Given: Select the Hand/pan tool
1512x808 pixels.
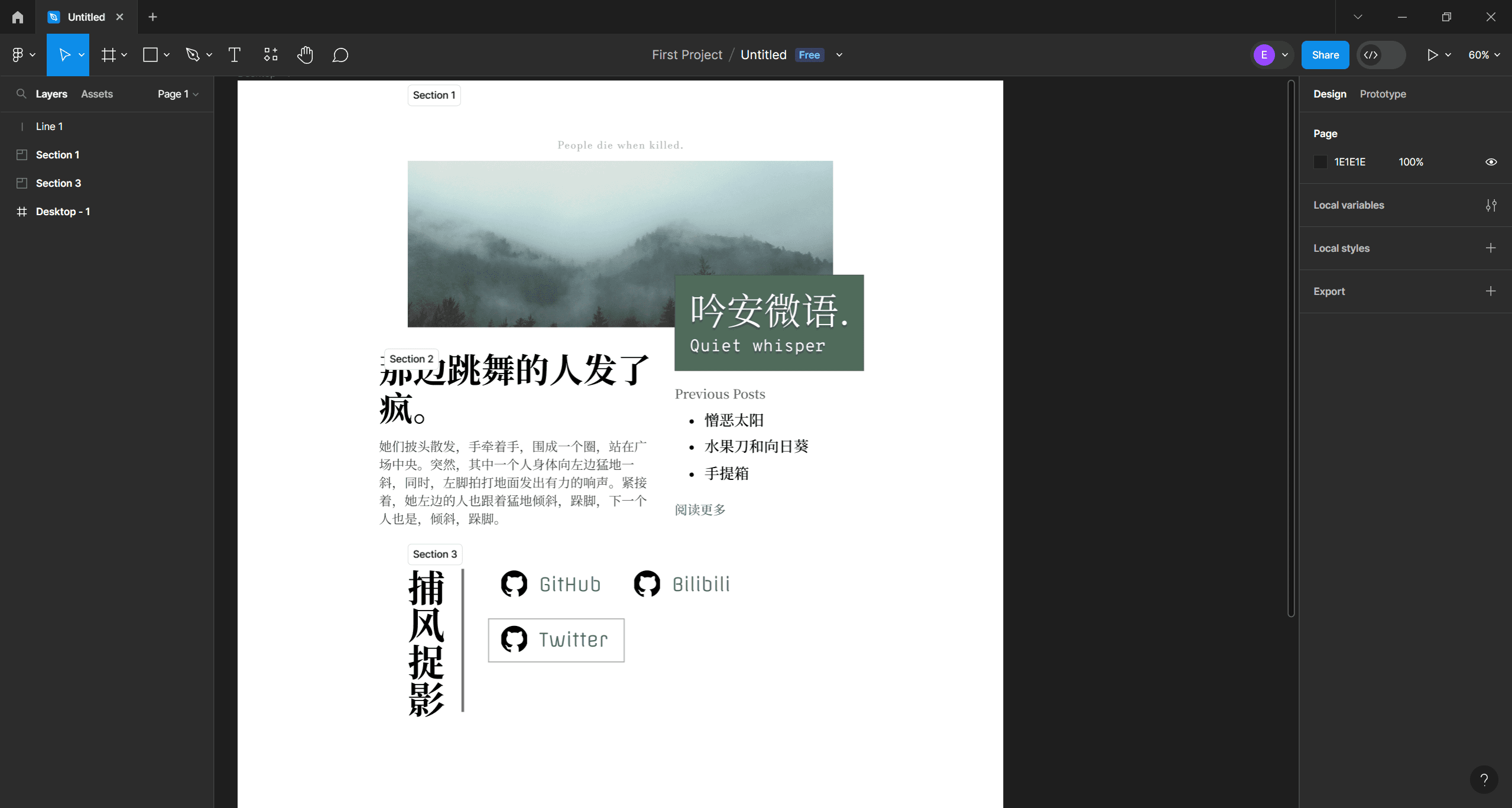Looking at the screenshot, I should click(304, 55).
